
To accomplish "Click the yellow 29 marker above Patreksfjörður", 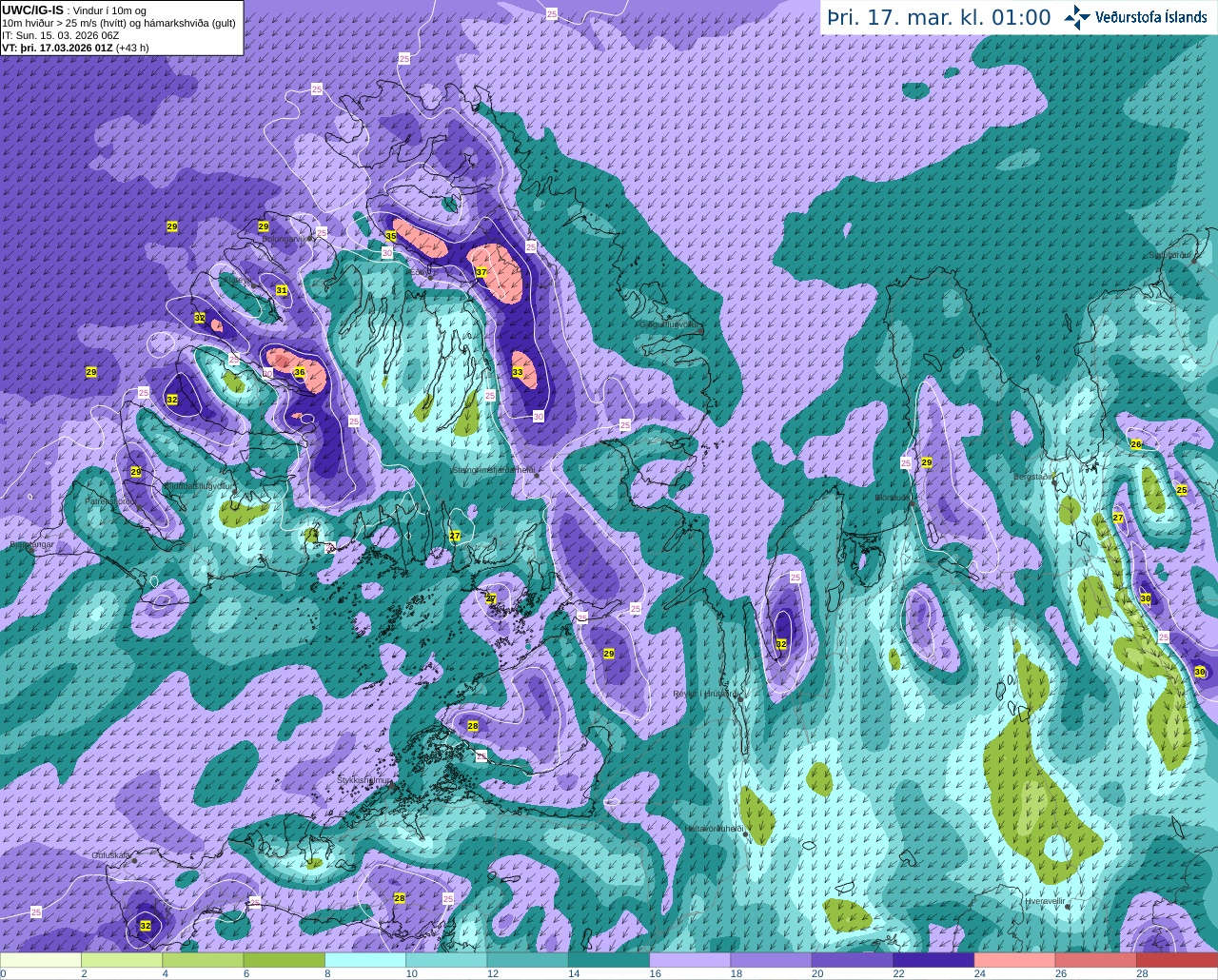I will (136, 472).
